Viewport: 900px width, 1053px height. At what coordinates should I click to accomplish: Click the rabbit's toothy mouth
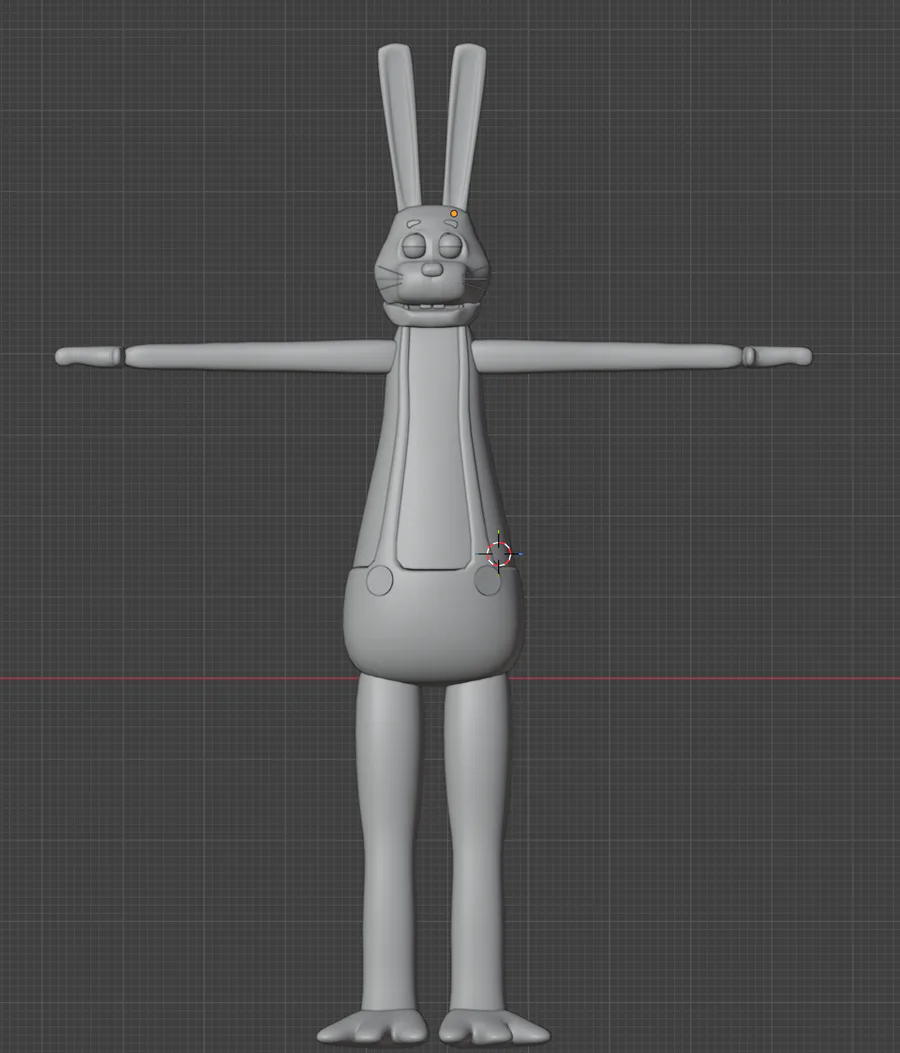(432, 308)
